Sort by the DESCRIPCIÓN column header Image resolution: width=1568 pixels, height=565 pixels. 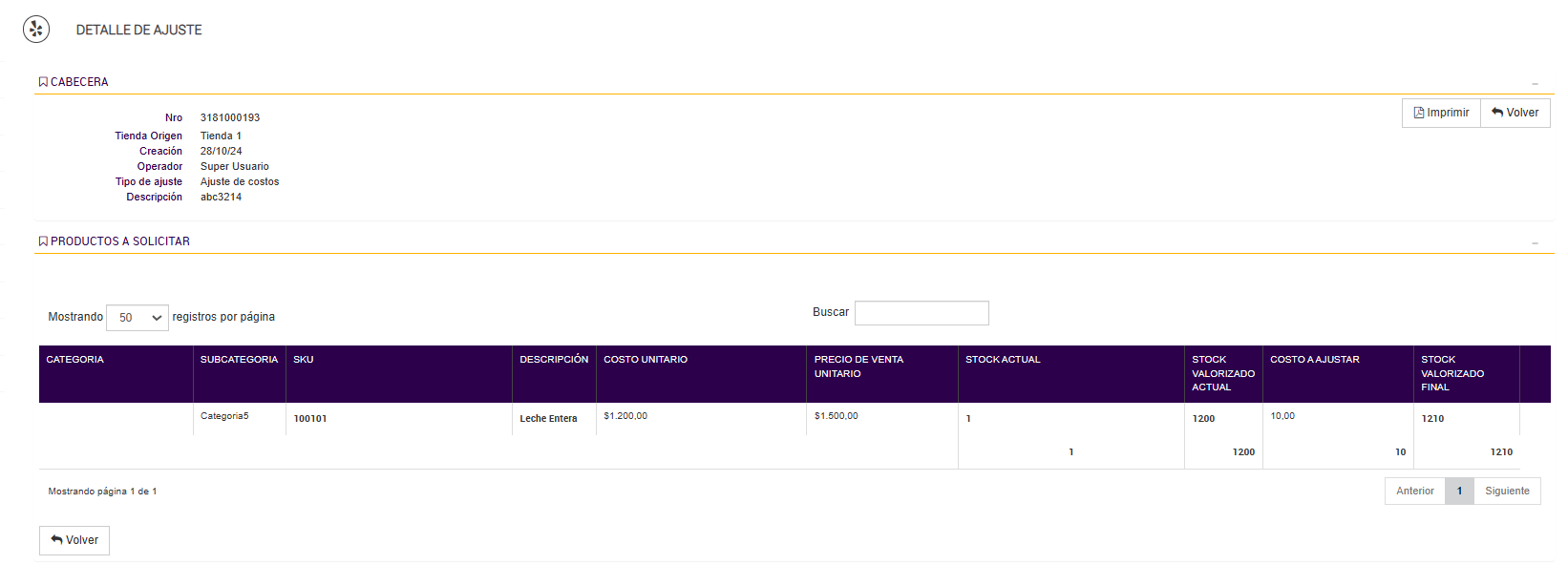[x=554, y=374]
